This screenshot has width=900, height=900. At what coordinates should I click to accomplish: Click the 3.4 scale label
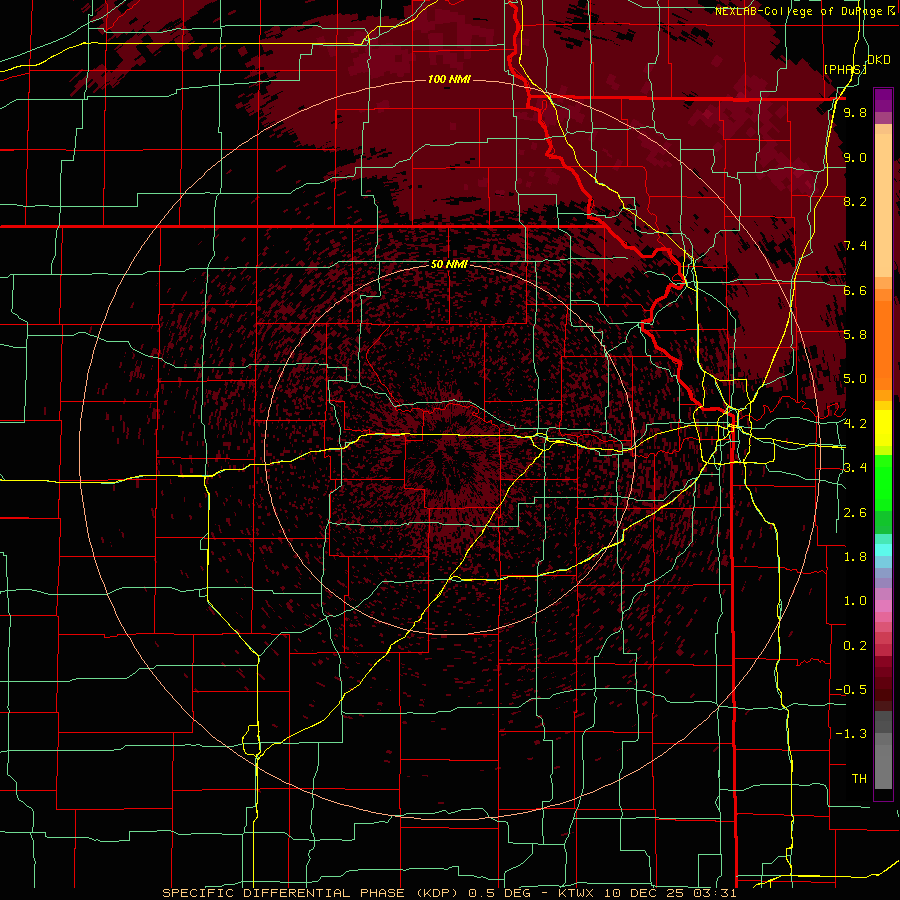point(855,468)
